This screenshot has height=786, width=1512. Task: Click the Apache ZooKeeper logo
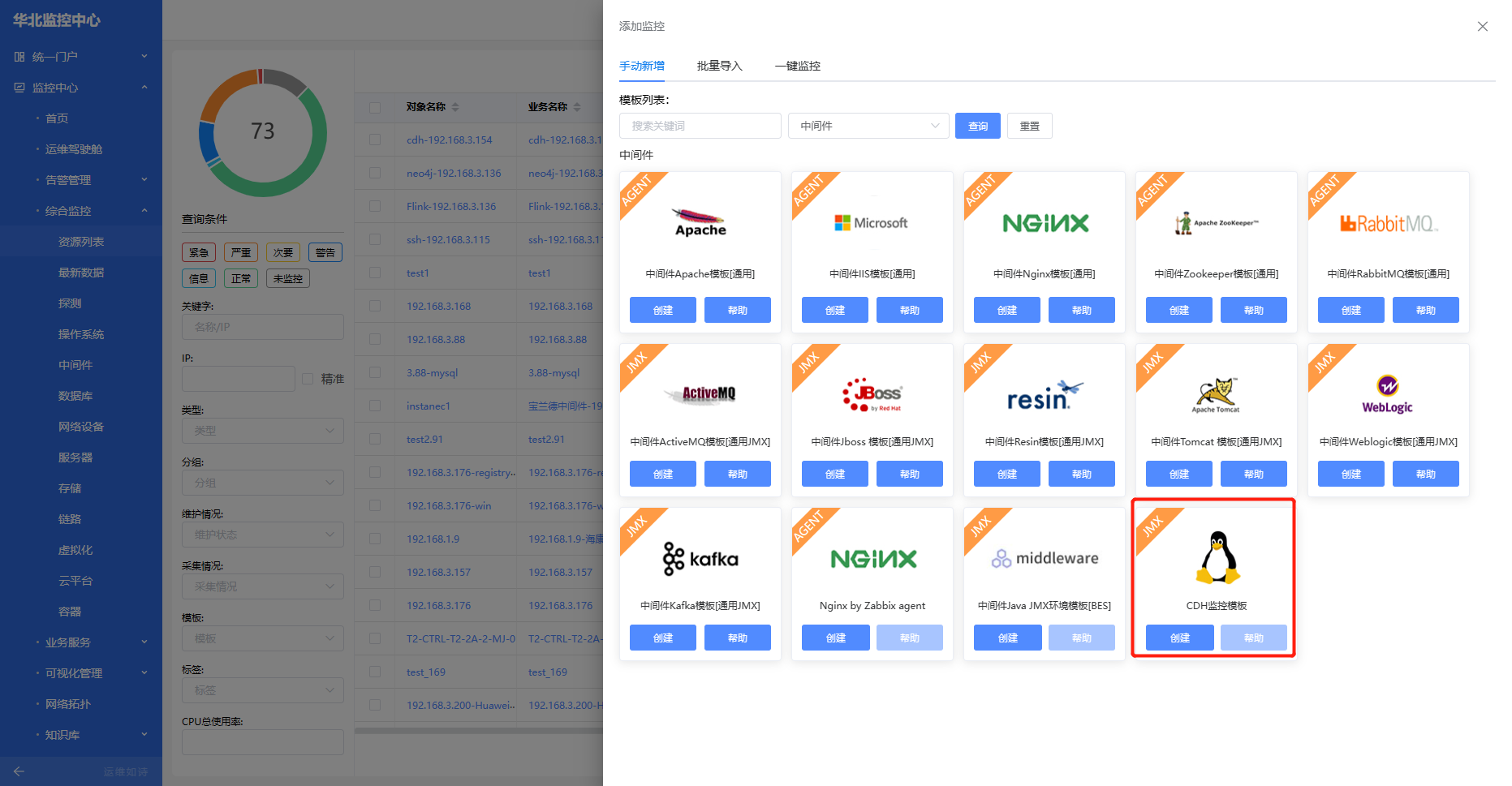pyautogui.click(x=1216, y=223)
